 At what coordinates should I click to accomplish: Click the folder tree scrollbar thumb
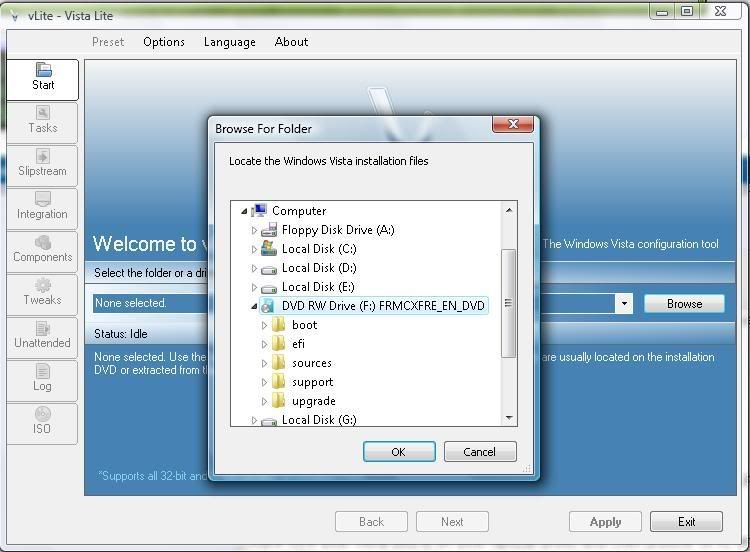pos(508,303)
